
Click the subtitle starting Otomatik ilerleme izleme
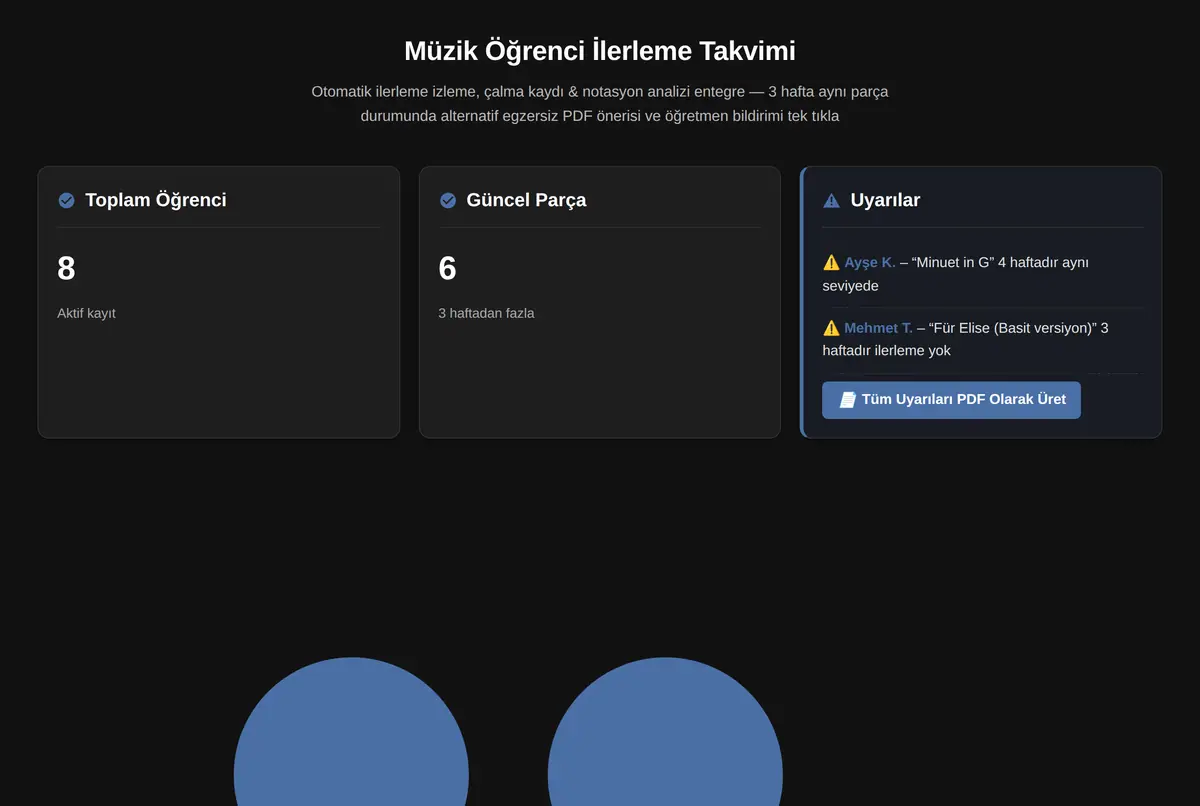pos(600,103)
